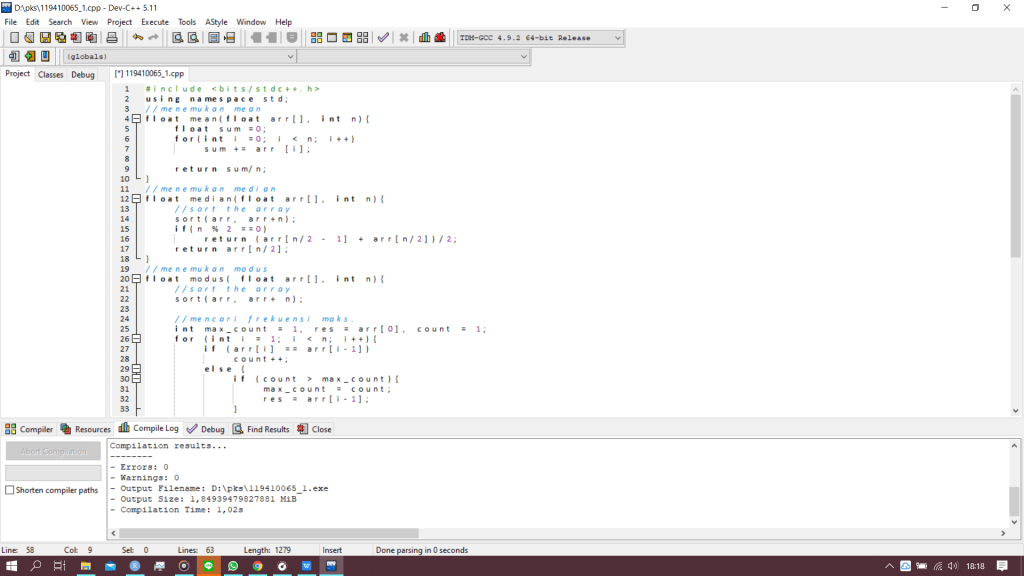The height and width of the screenshot is (576, 1024).
Task: Collapse the mean function fold marker
Action: coord(136,119)
